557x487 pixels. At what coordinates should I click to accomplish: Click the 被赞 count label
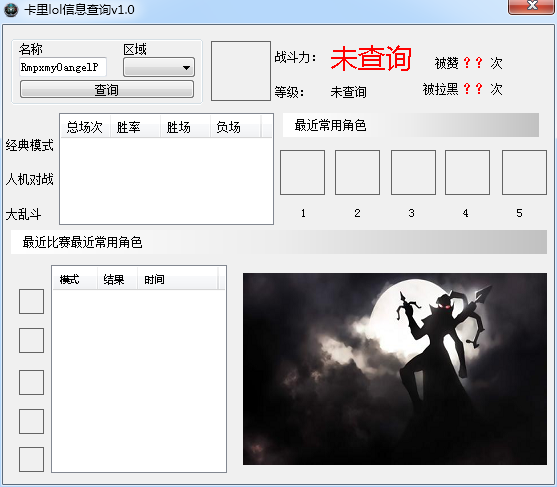click(469, 63)
